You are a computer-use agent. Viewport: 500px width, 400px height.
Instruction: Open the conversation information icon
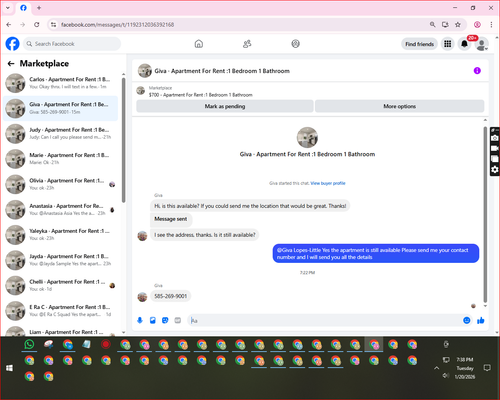pos(477,71)
